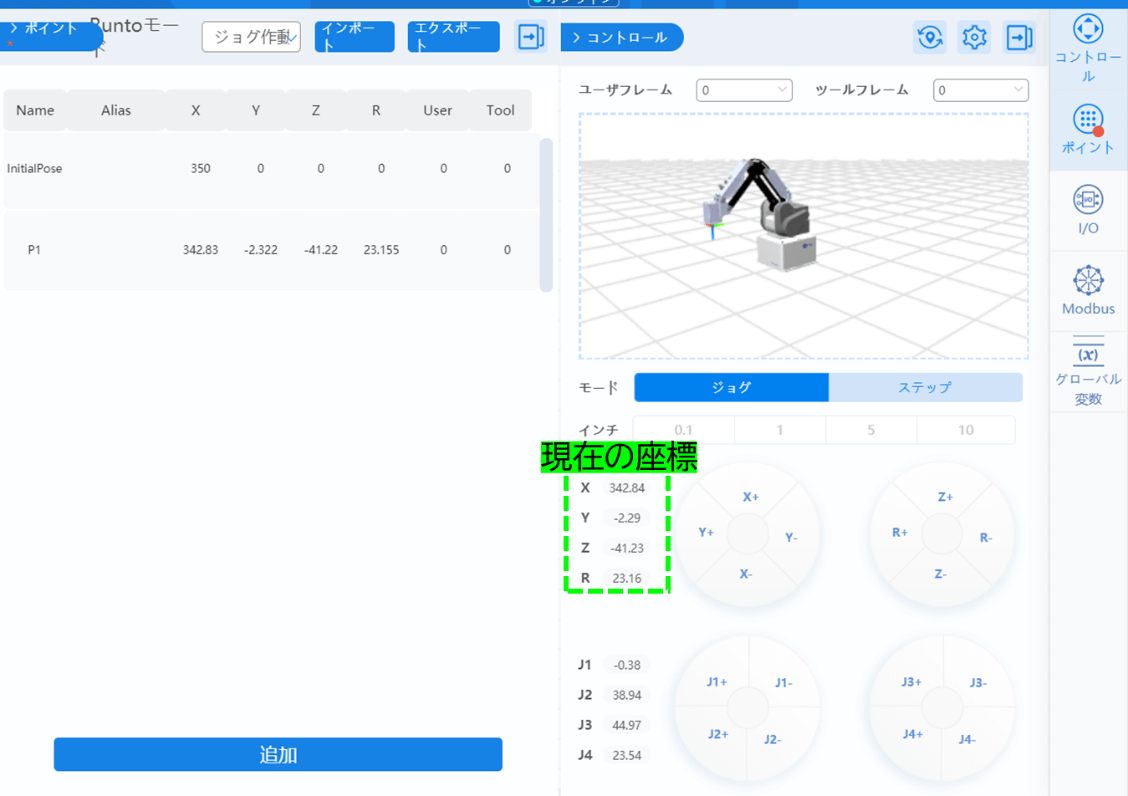Image resolution: width=1128 pixels, height=796 pixels.
Task: Open the コントロール sidebar panel icon
Action: point(1088,30)
